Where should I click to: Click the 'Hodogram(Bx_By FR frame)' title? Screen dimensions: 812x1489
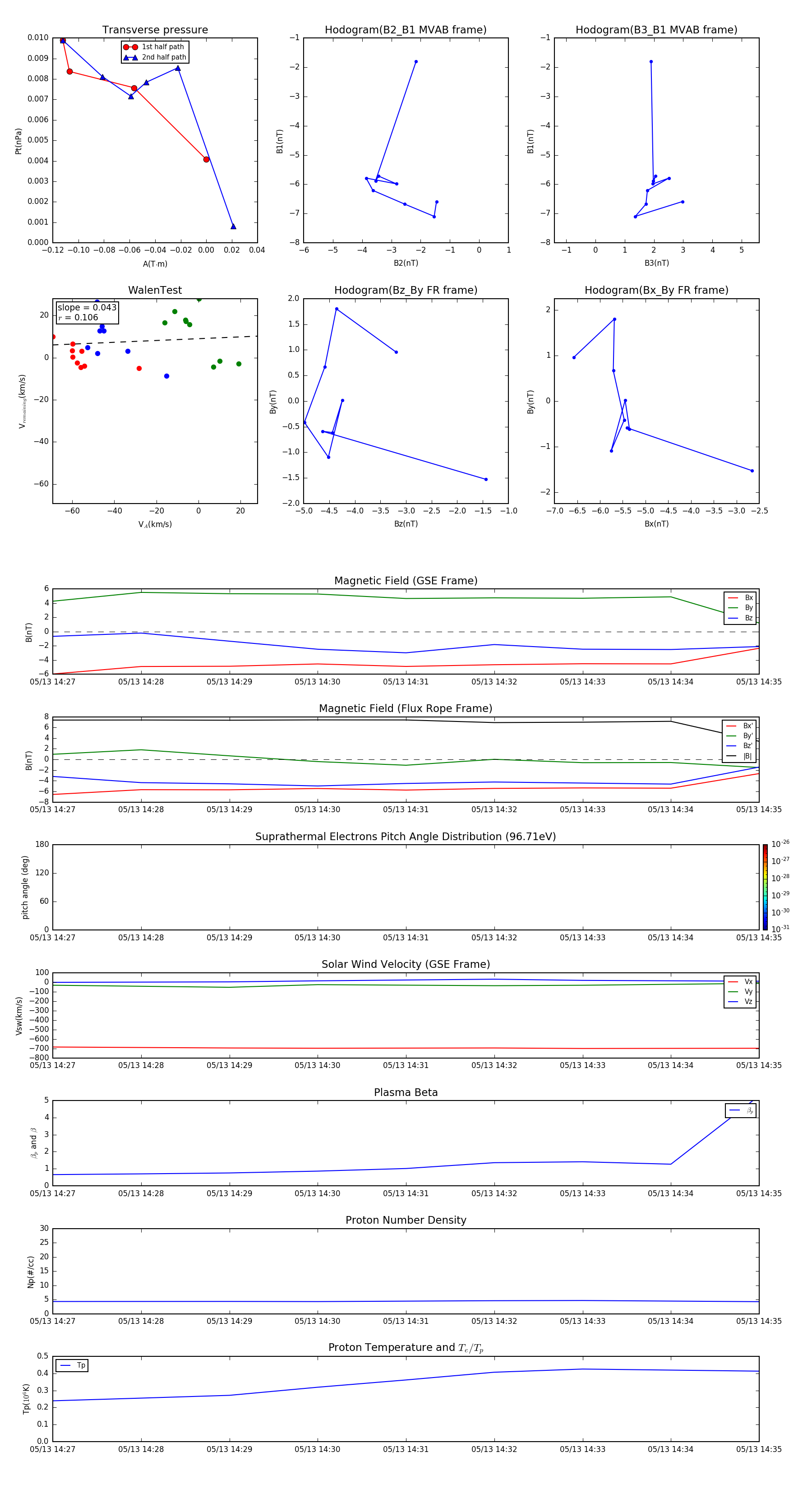(656, 290)
